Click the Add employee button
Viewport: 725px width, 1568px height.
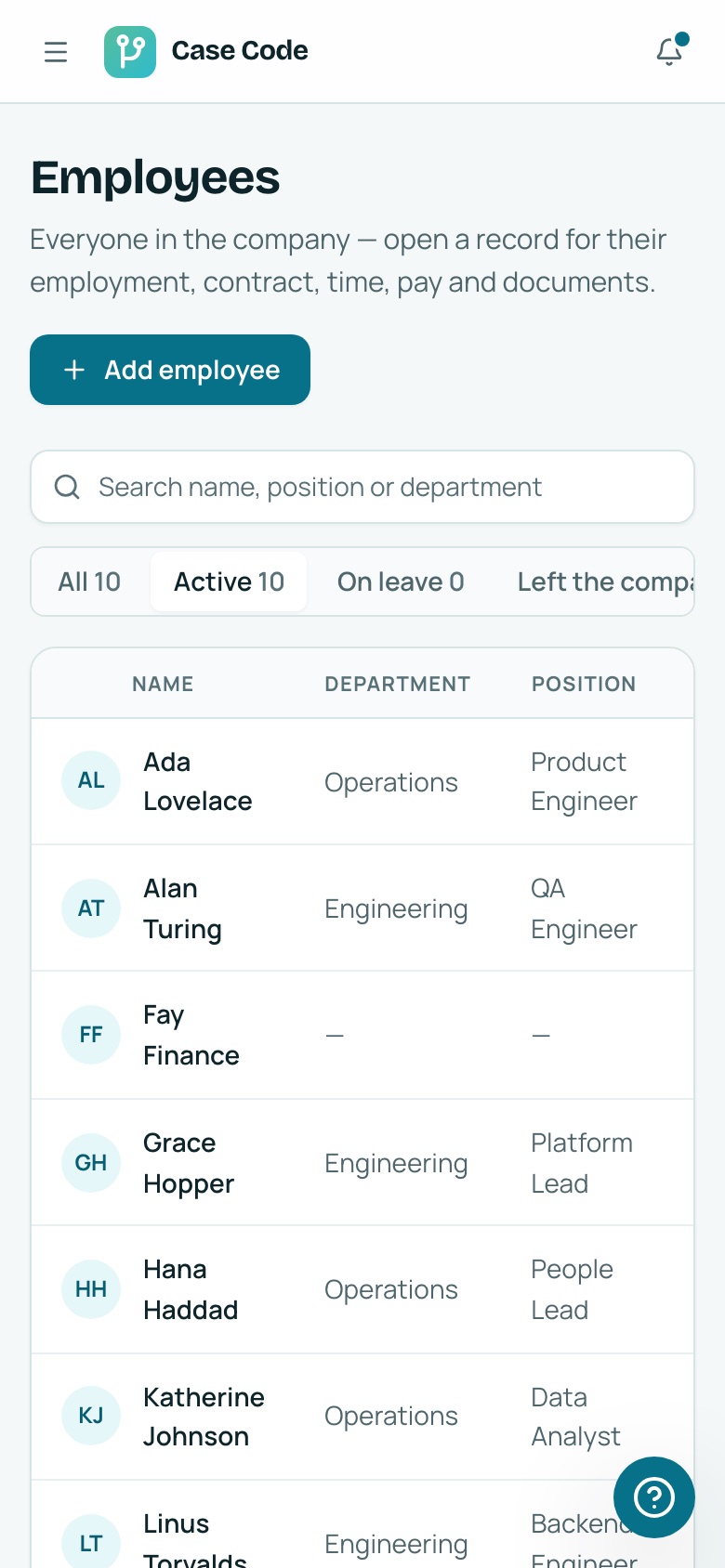click(170, 370)
